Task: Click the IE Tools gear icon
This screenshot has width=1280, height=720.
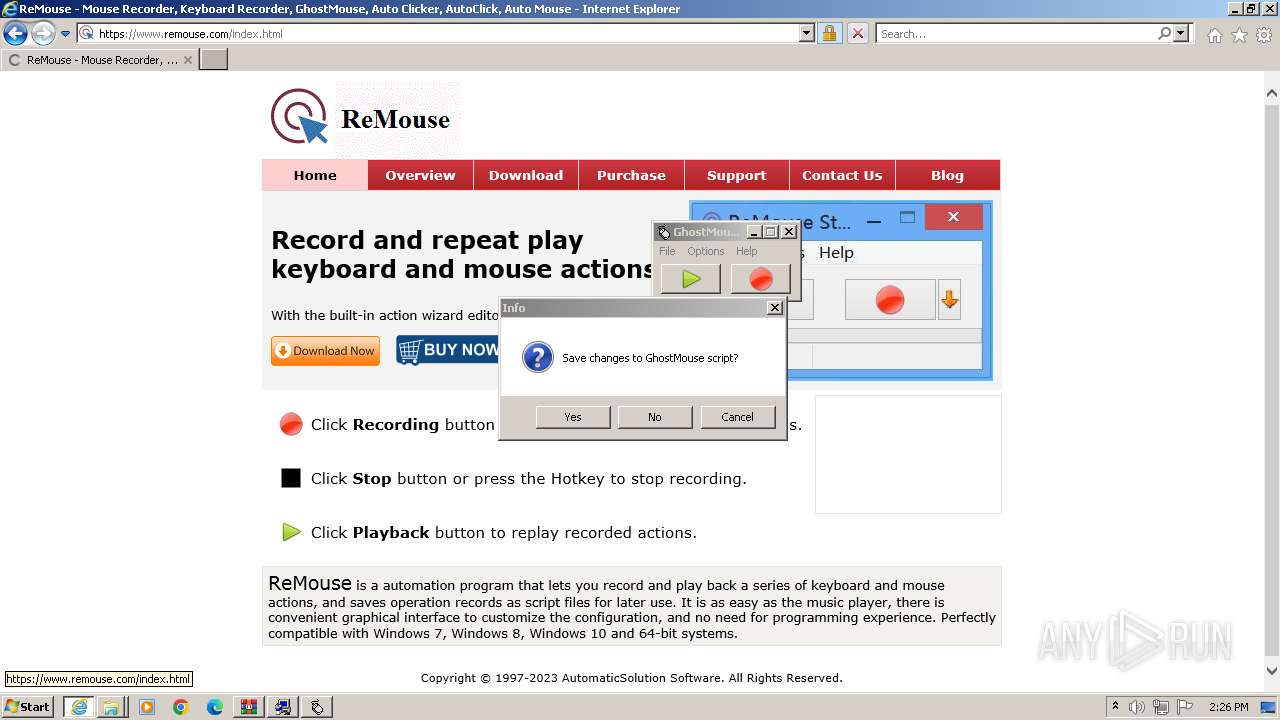Action: point(1264,35)
